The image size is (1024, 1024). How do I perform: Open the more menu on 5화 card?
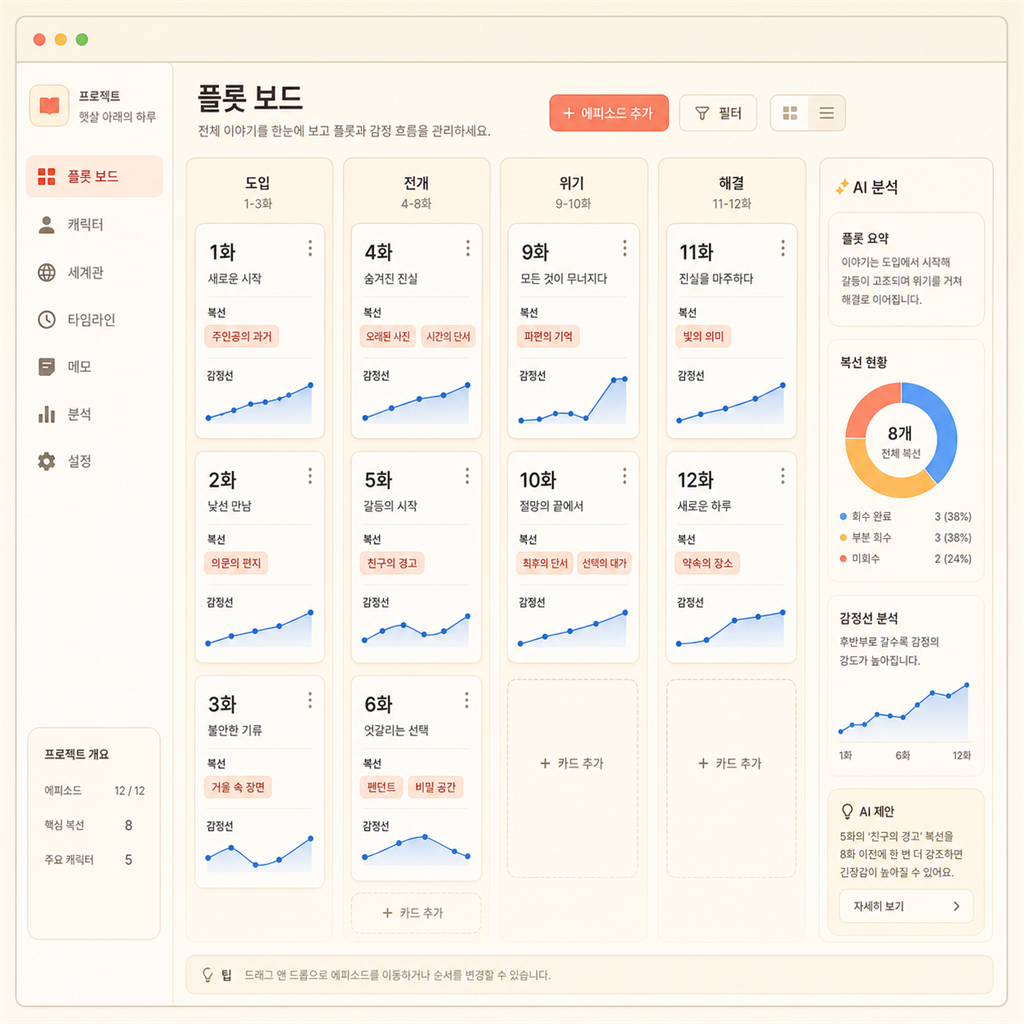(x=467, y=476)
